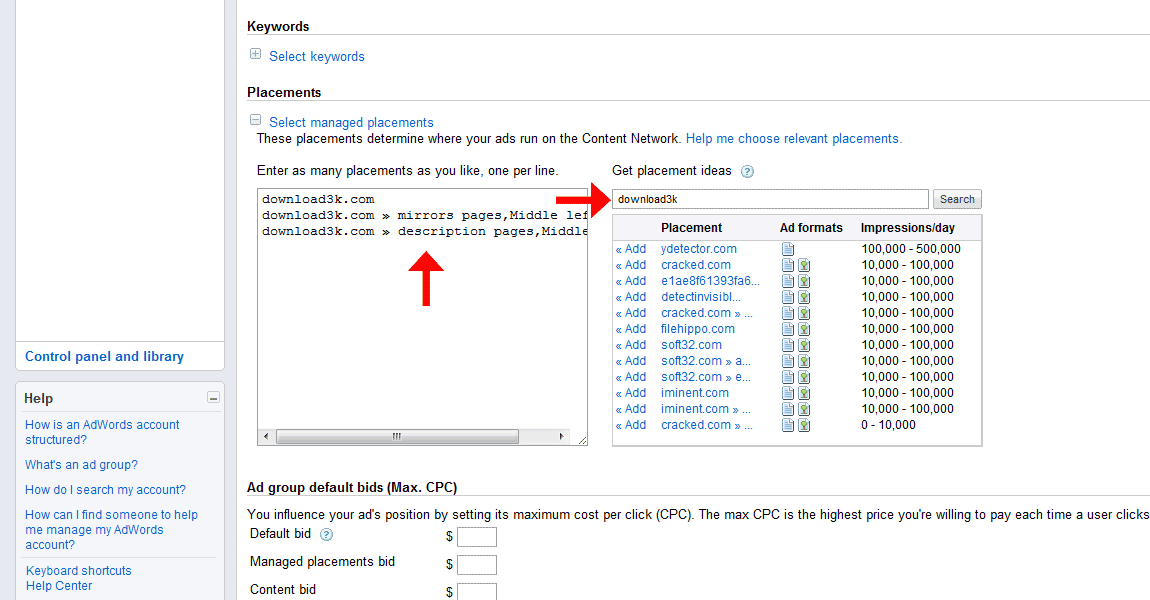The image size is (1150, 600).
Task: Click the scrollbar right arrow in placements box
Action: click(561, 436)
